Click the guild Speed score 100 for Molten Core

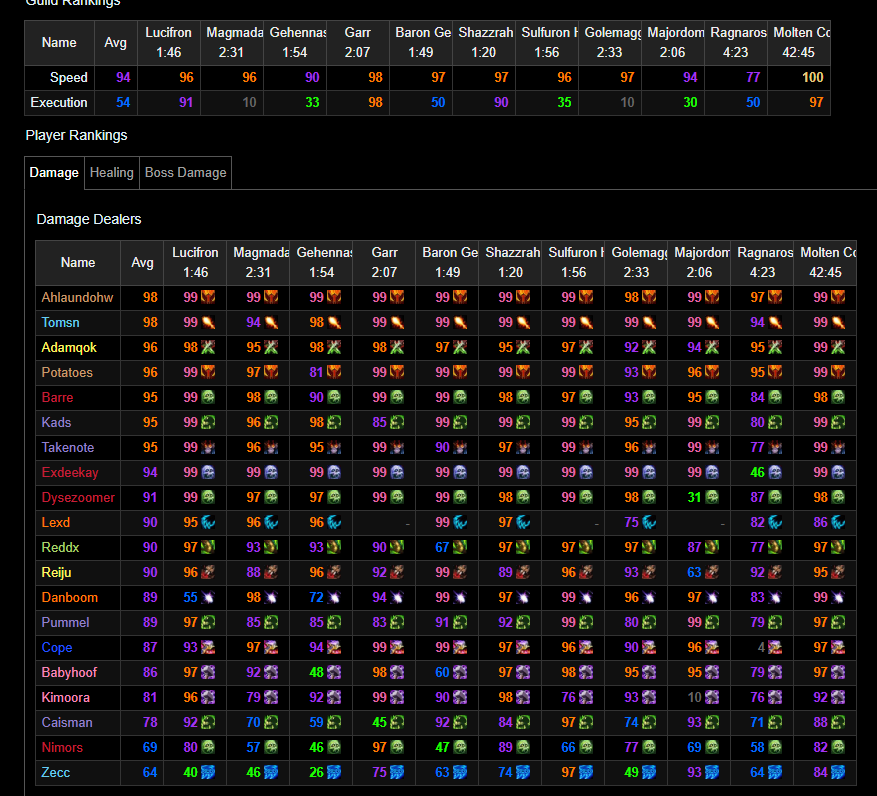pyautogui.click(x=812, y=77)
